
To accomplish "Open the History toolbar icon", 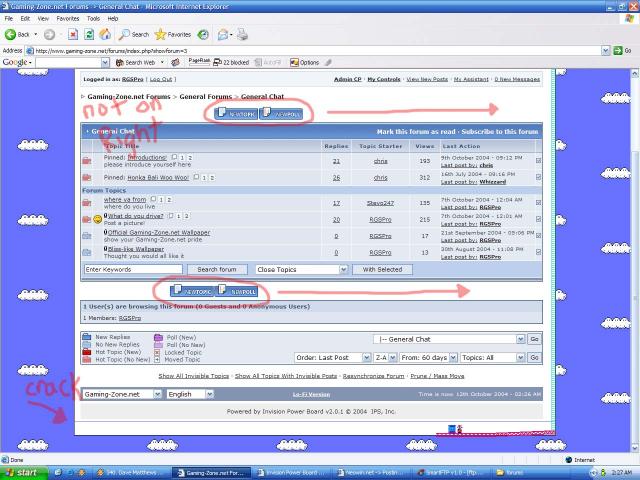I will (203, 35).
